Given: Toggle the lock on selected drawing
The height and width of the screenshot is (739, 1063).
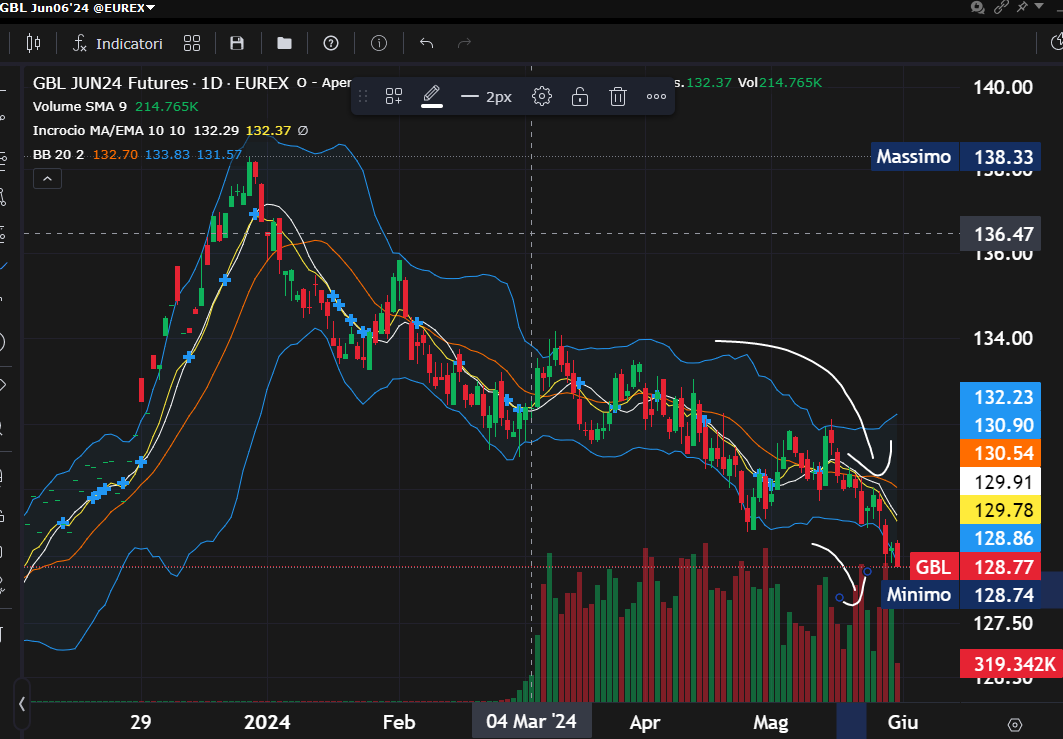Looking at the screenshot, I should [580, 96].
